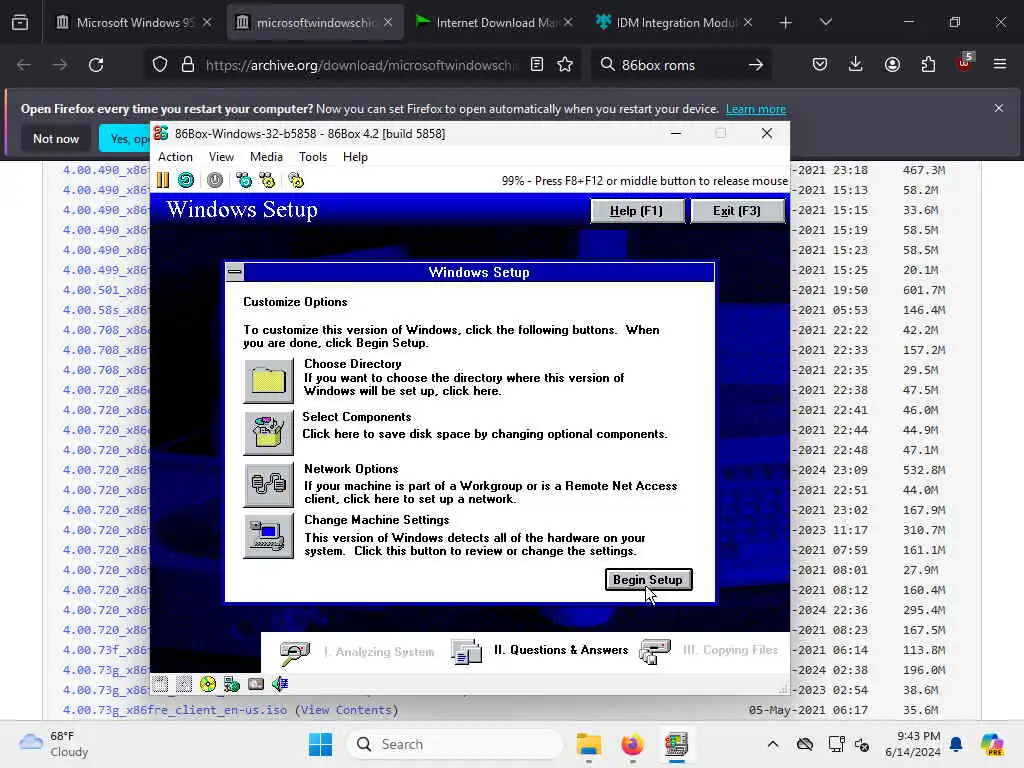Open the Firefox account icon
This screenshot has width=1024, height=768.
(892, 64)
